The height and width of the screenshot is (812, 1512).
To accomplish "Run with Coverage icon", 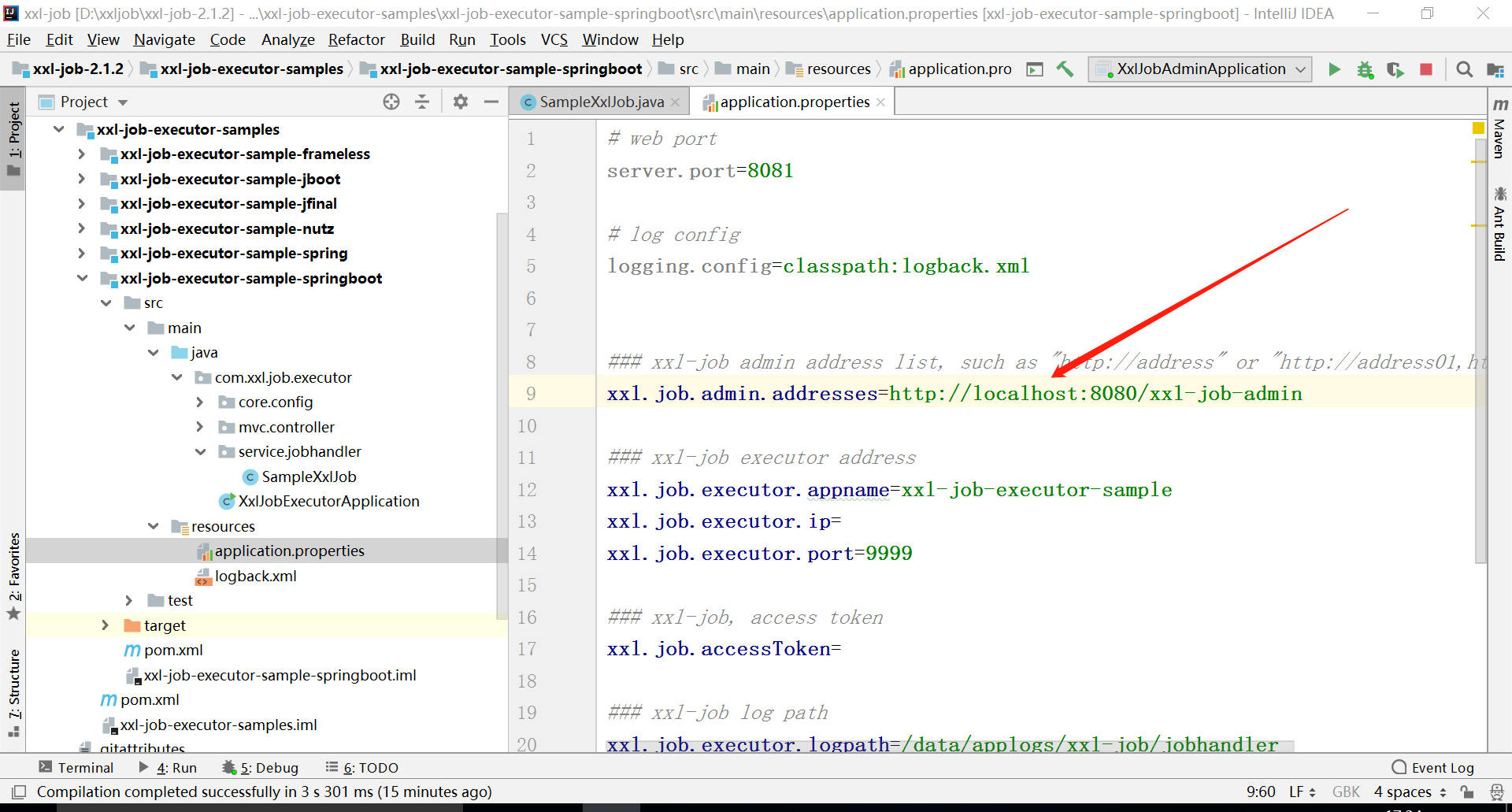I will (x=1395, y=69).
